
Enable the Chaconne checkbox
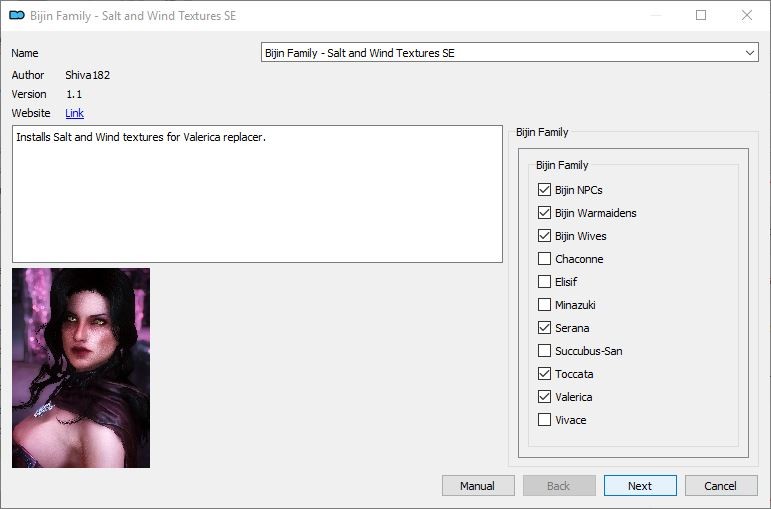[544, 259]
